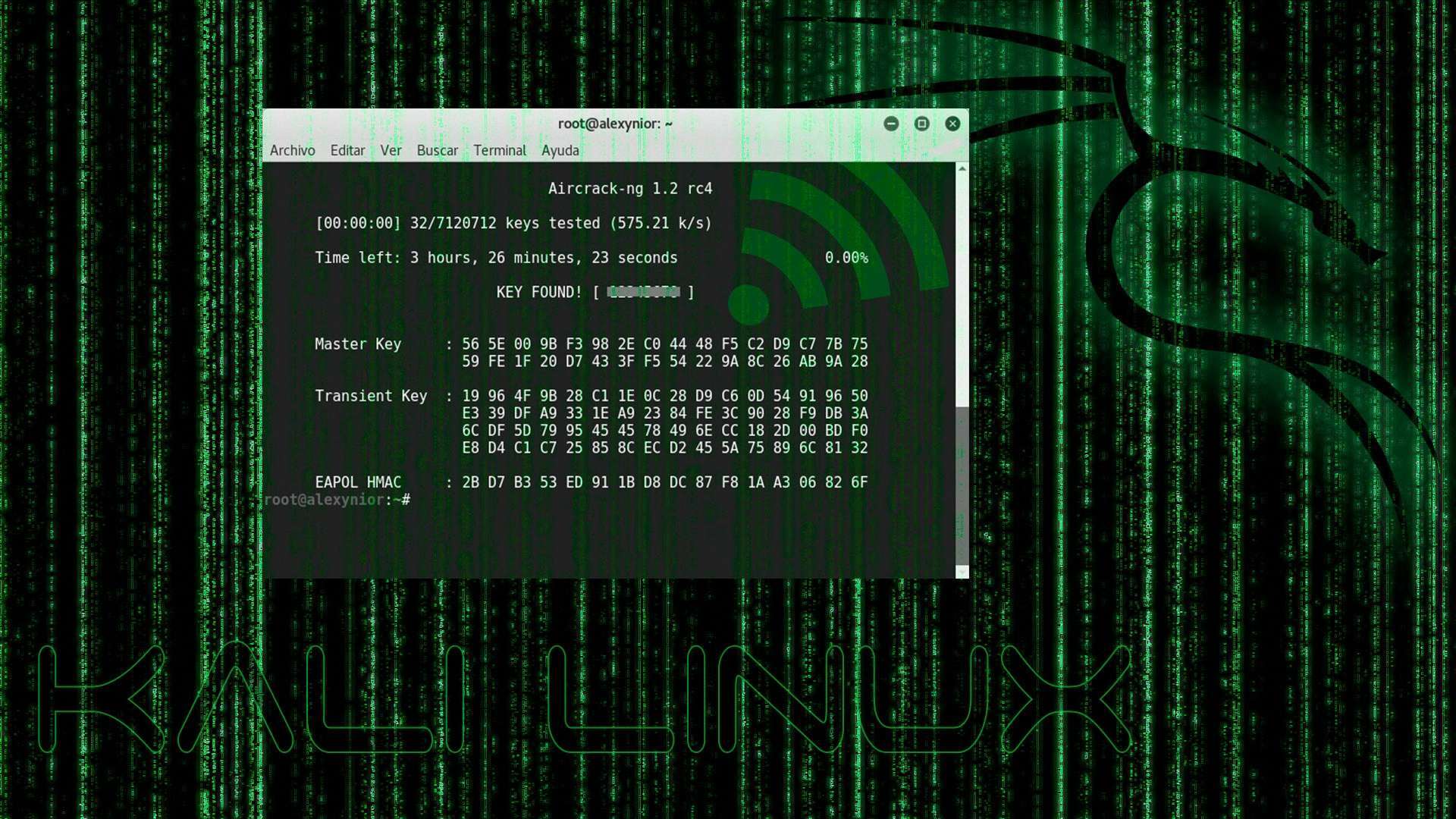Open the Ver menu

click(x=391, y=150)
